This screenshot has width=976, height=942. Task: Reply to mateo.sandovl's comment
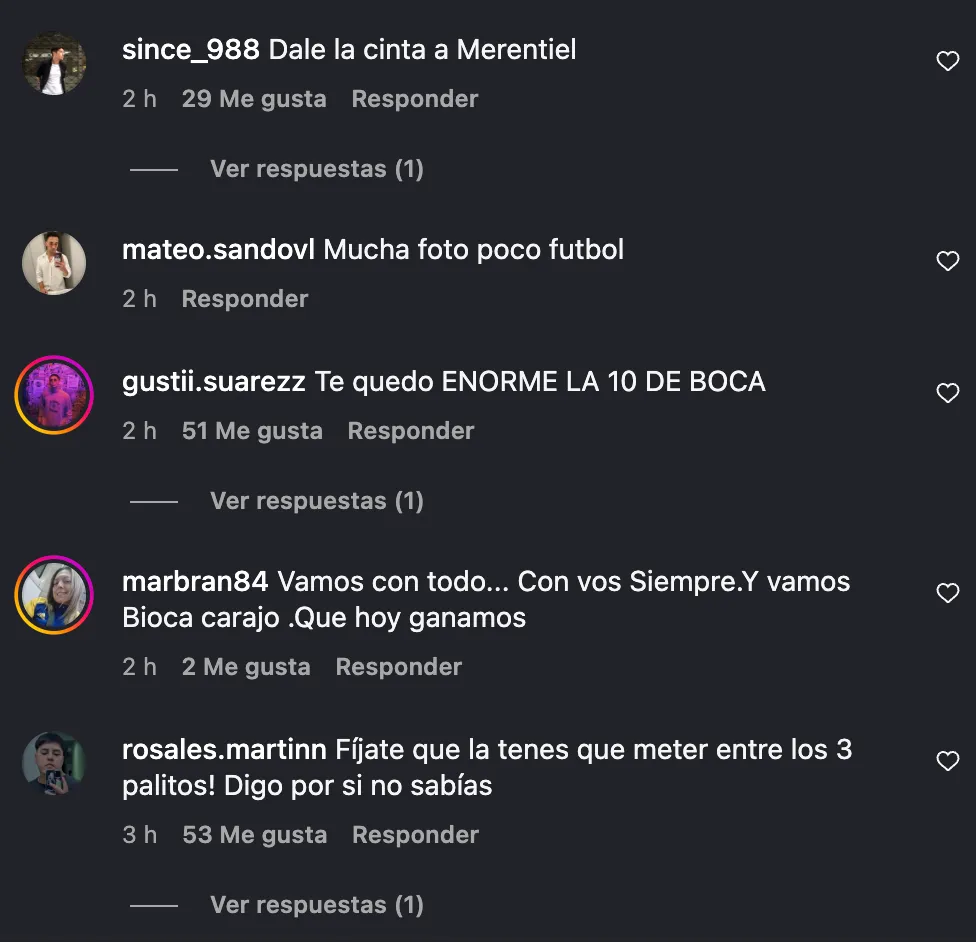coord(245,299)
